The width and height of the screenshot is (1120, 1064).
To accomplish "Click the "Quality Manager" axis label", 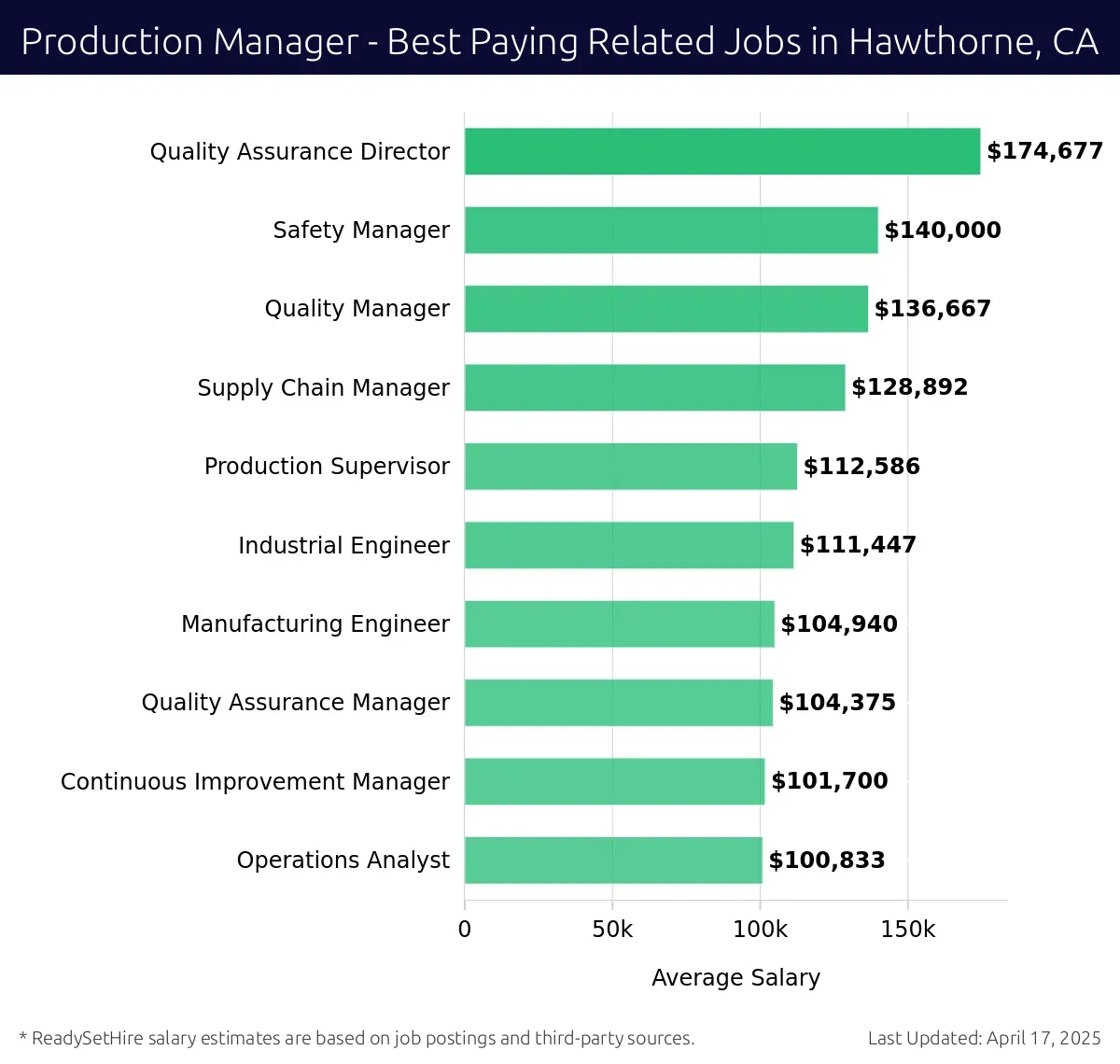I will (x=357, y=309).
